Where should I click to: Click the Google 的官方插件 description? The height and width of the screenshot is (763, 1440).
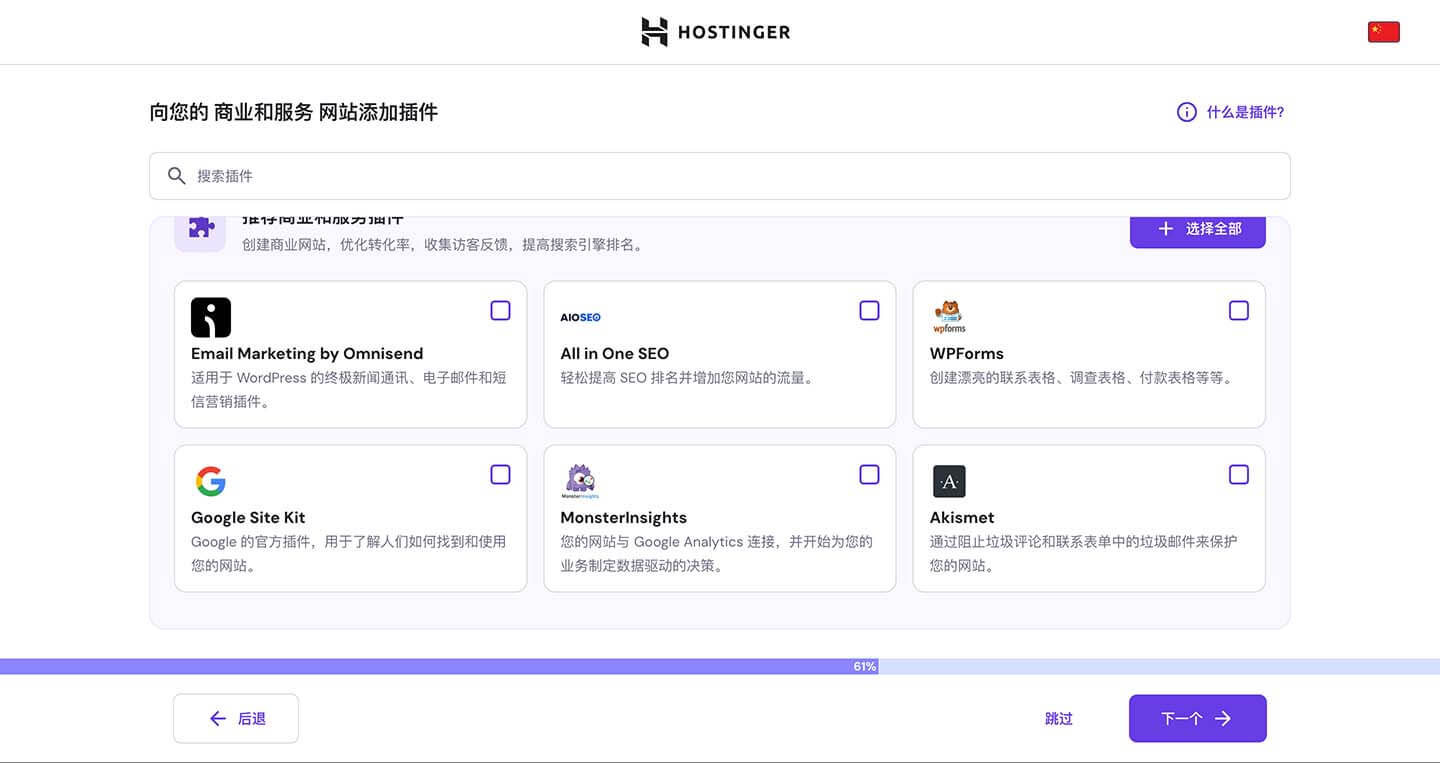tap(348, 553)
